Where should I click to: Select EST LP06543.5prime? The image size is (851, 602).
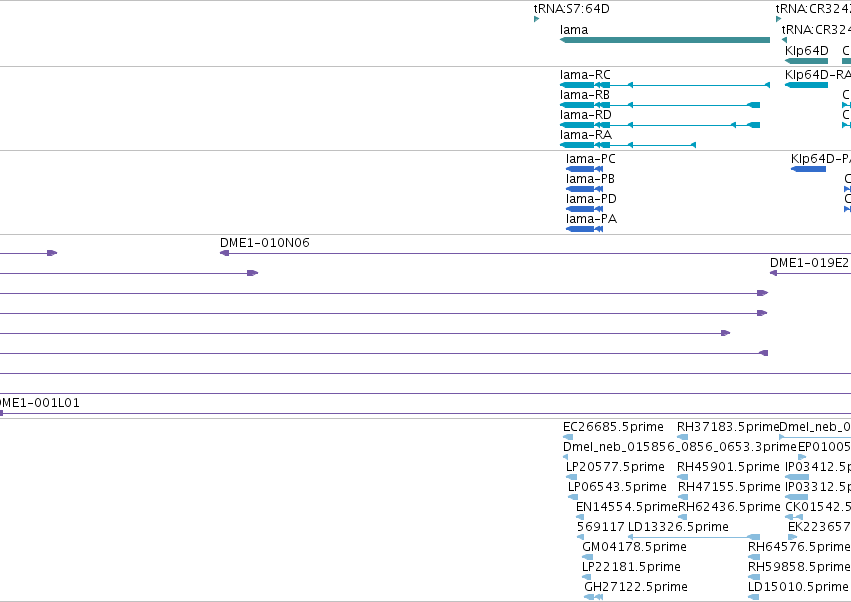tap(617, 487)
